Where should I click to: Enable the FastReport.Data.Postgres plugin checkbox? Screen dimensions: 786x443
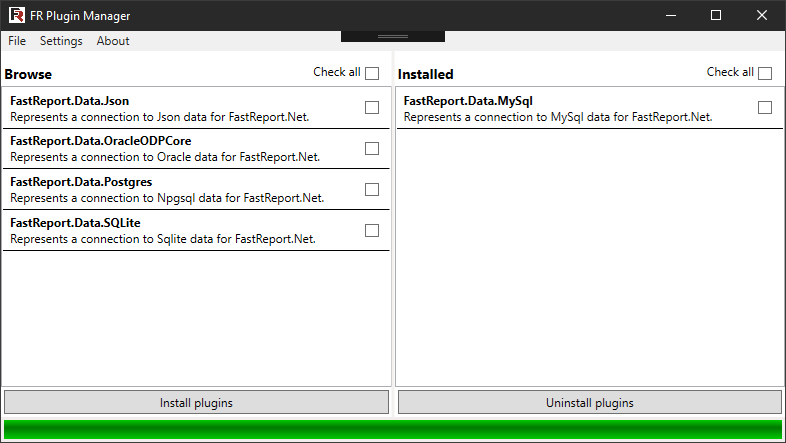pos(372,190)
